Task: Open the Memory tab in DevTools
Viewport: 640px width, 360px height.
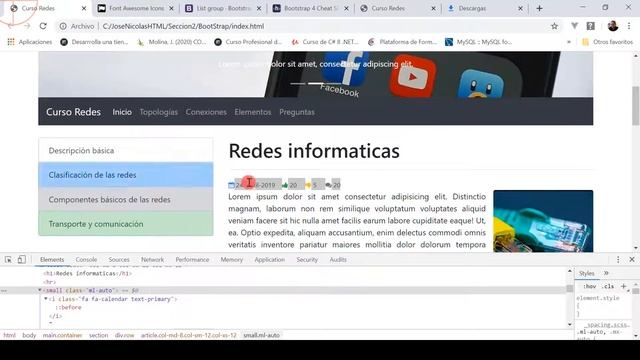Action: 231,260
